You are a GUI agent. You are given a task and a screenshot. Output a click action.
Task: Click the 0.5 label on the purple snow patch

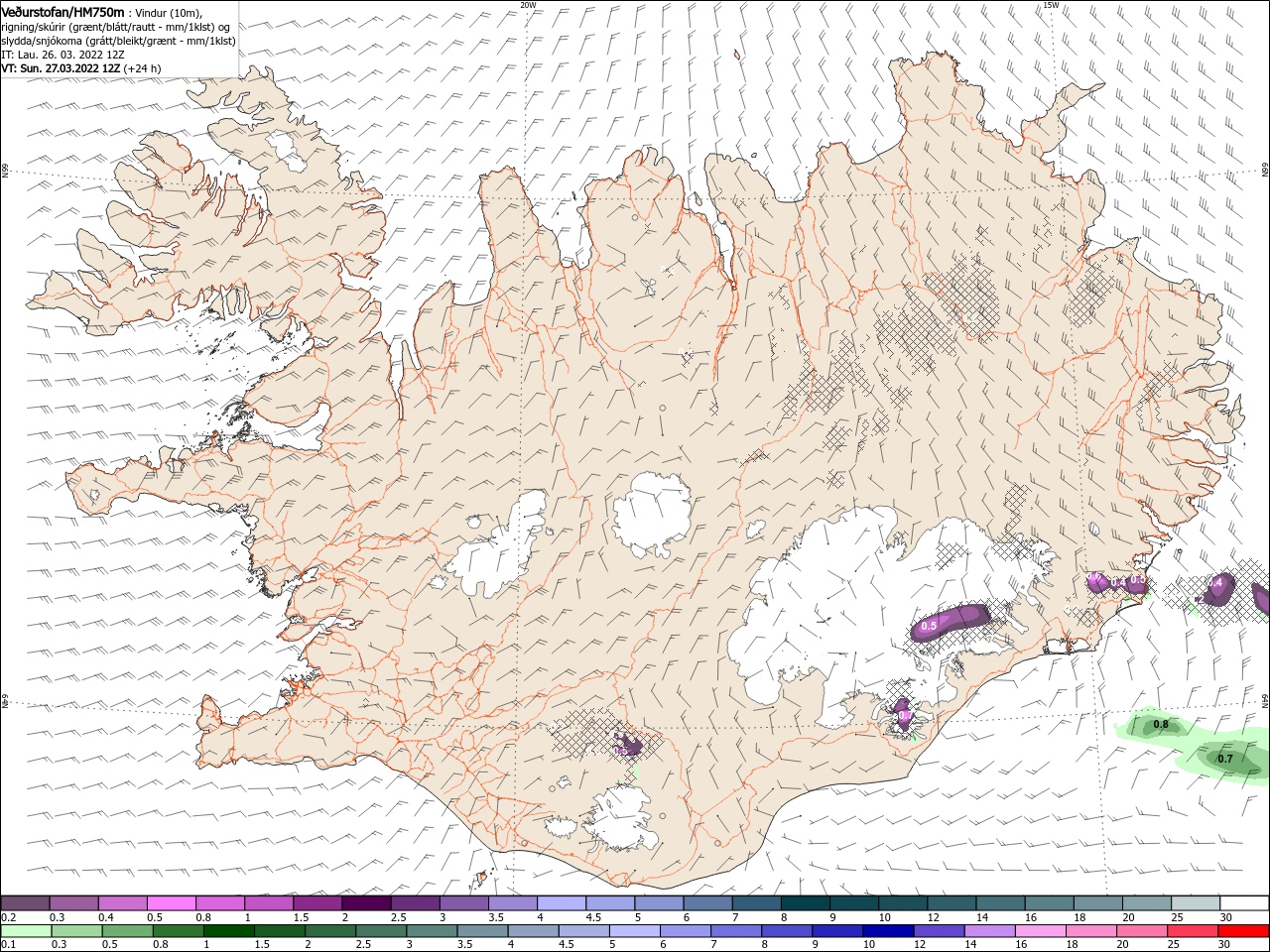929,626
